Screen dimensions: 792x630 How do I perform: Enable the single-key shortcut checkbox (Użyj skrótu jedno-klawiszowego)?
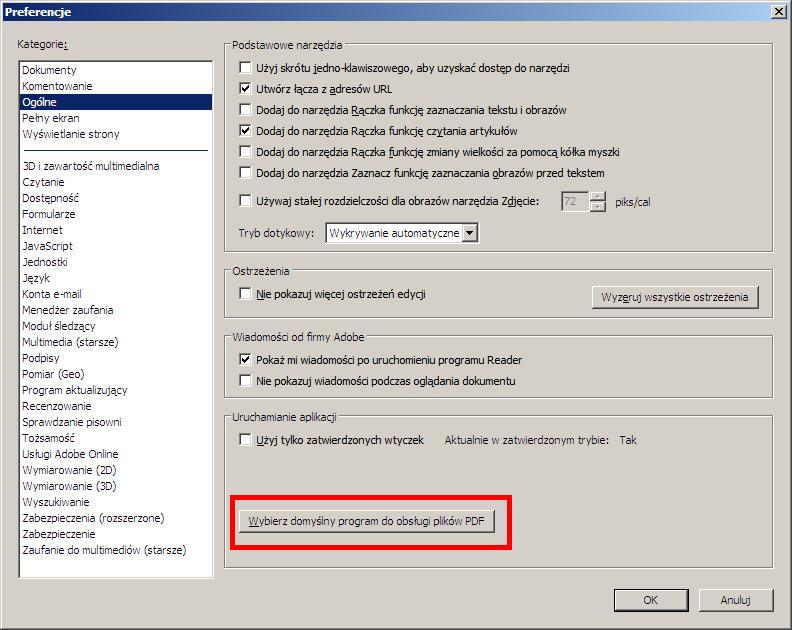point(246,68)
